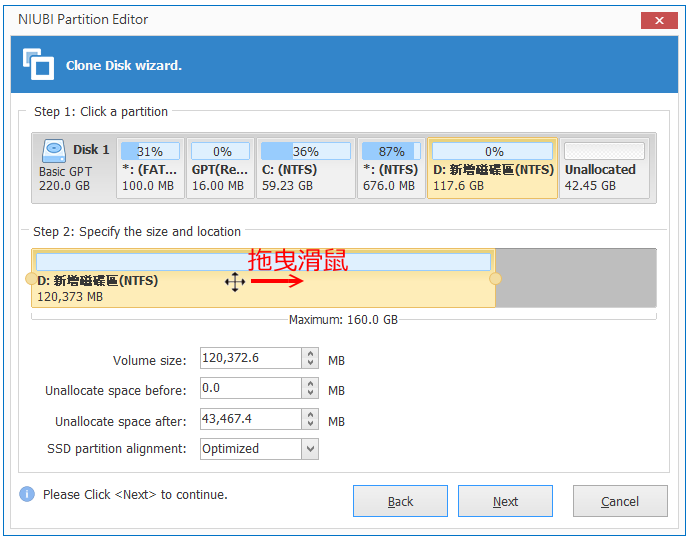Click the Unallocate space after field
Image resolution: width=690 pixels, height=538 pixels.
[x=251, y=419]
